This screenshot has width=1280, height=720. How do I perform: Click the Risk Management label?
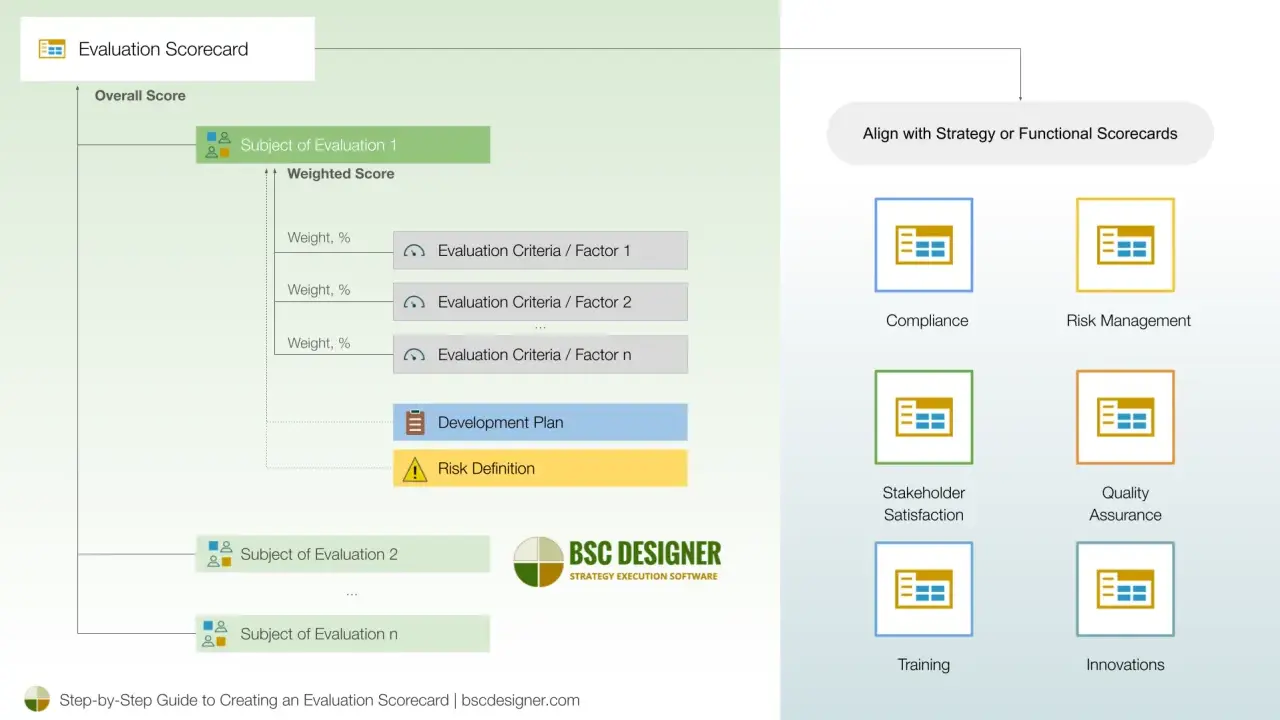(x=1128, y=321)
